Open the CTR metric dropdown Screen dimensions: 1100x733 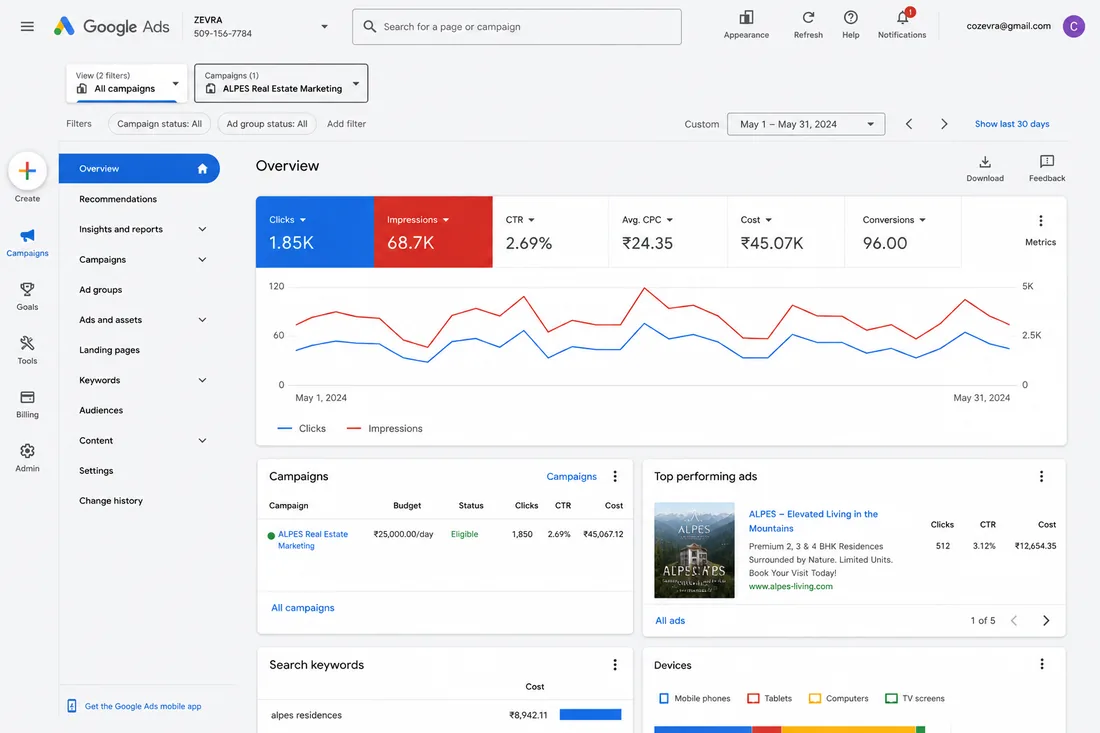[531, 220]
